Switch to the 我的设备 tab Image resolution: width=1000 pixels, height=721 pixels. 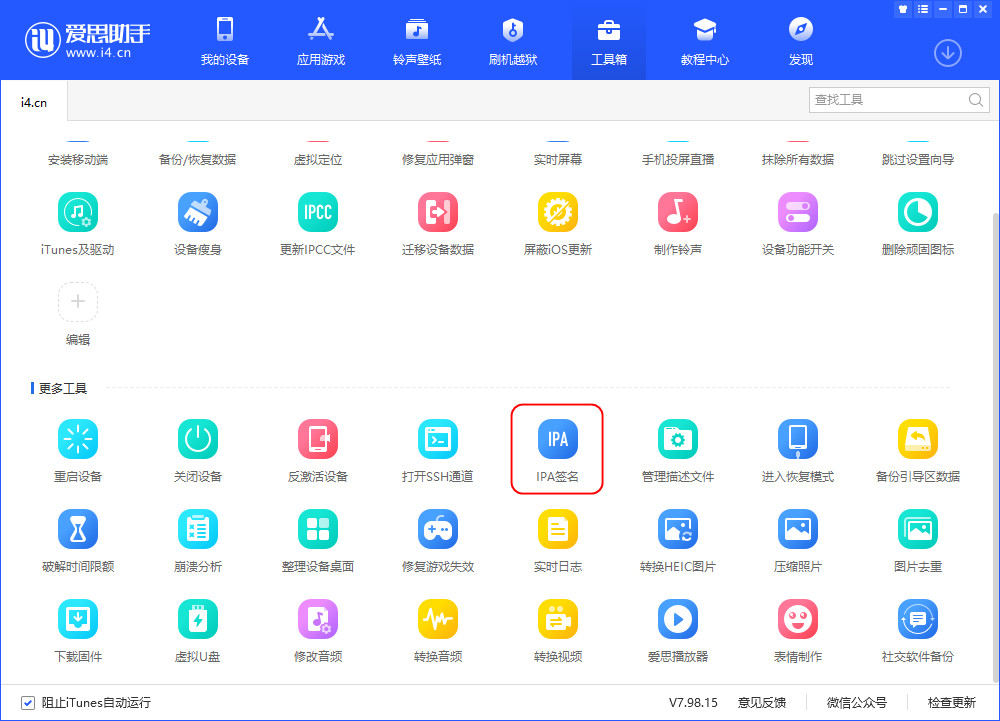click(x=224, y=40)
